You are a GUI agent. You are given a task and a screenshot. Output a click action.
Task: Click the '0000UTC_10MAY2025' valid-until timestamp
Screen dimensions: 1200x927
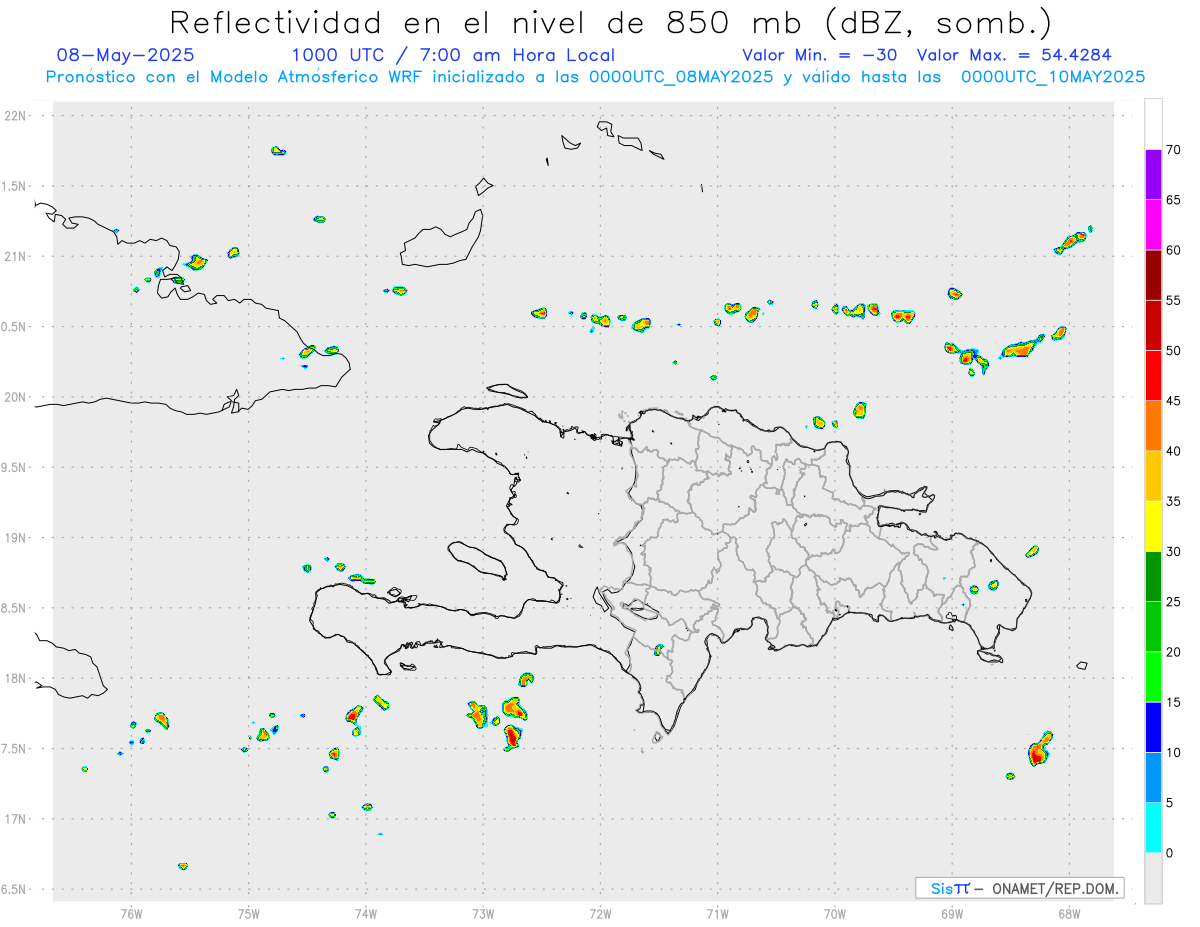click(x=1053, y=76)
